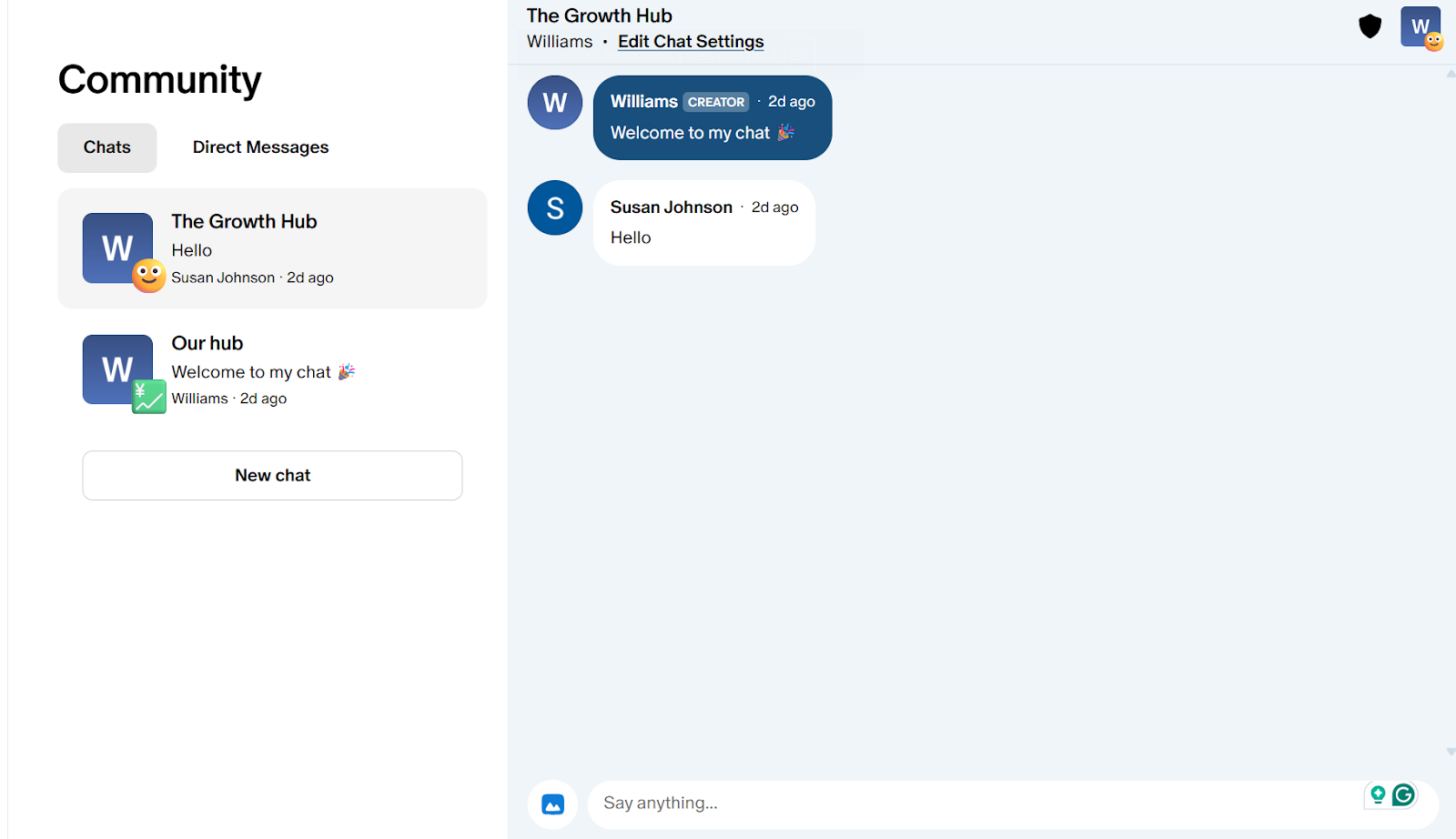
Task: Click Williams name in message bubble
Action: click(x=644, y=102)
